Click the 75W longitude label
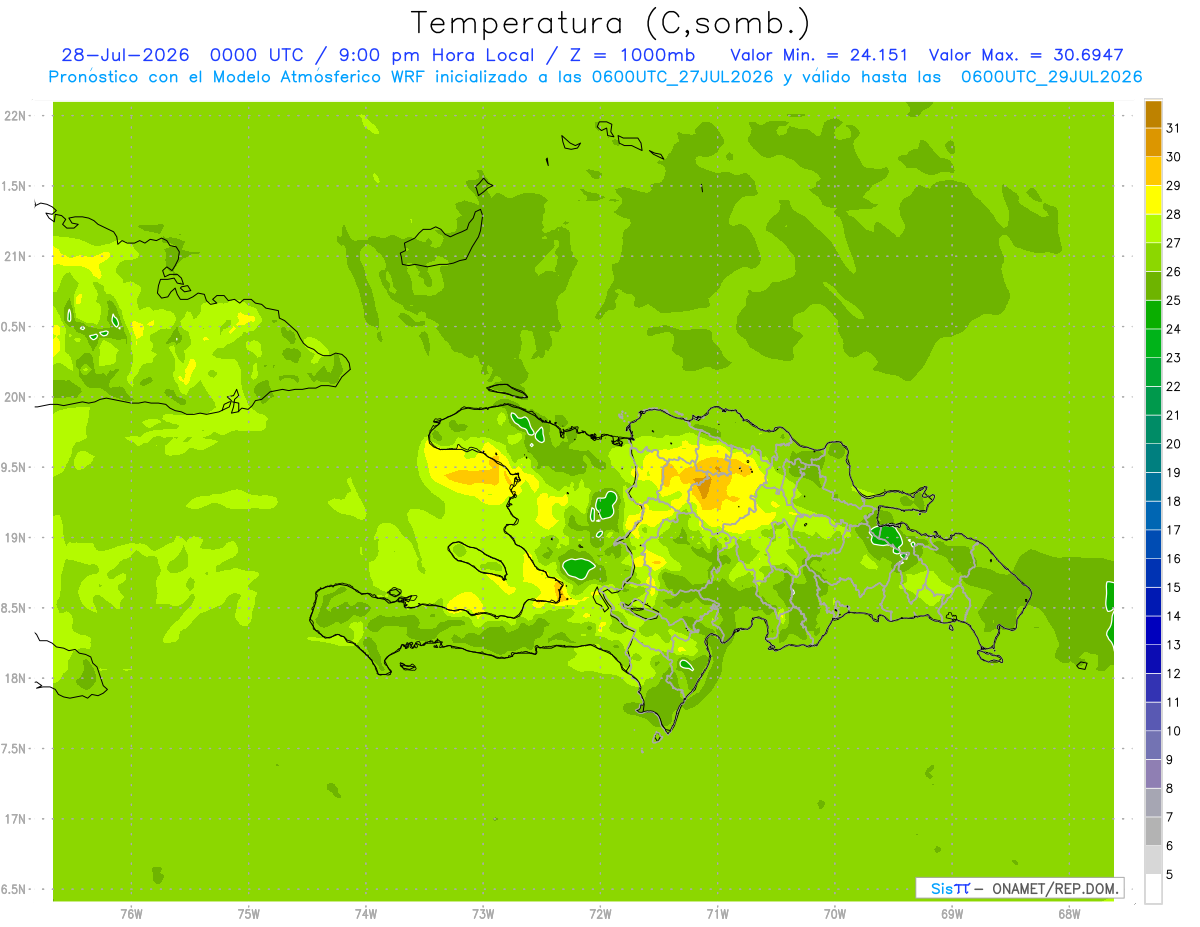 249,914
